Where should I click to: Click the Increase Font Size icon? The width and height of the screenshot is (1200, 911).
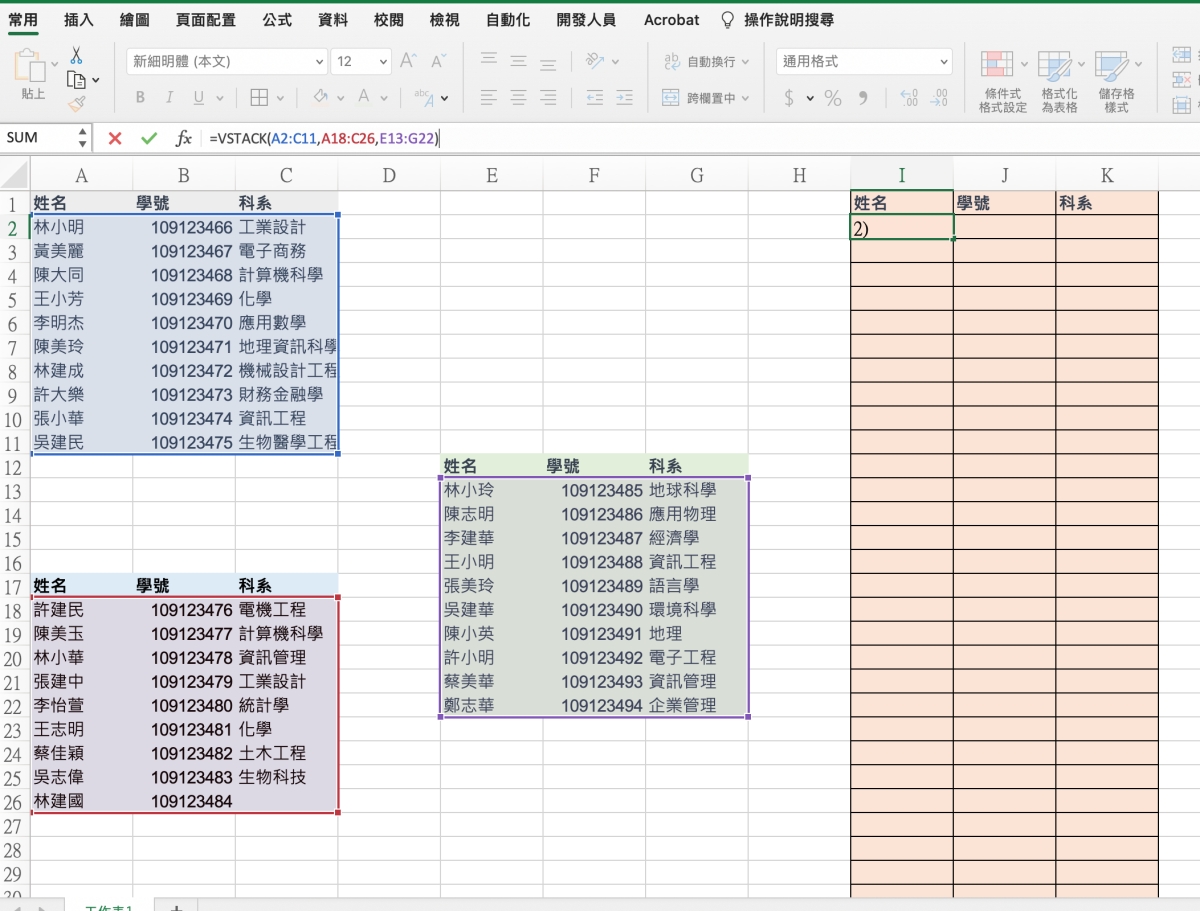click(407, 61)
